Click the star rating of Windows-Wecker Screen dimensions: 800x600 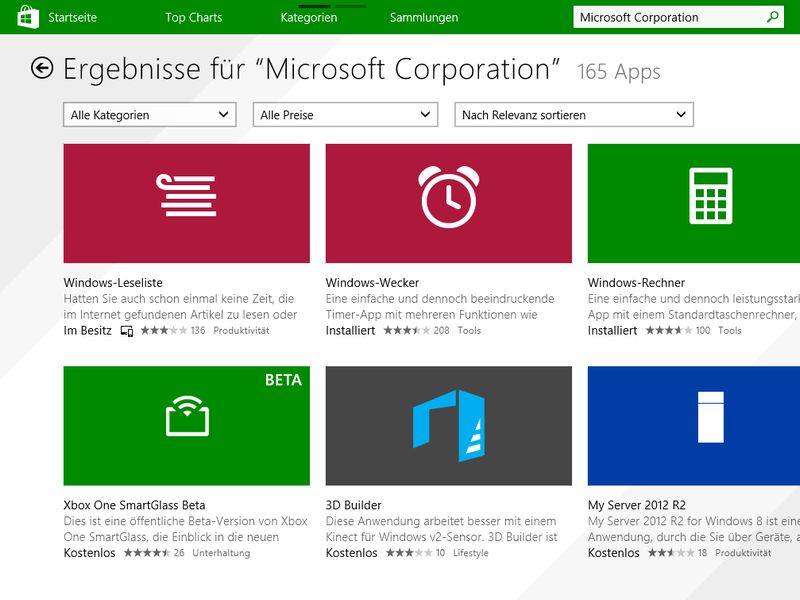[407, 331]
